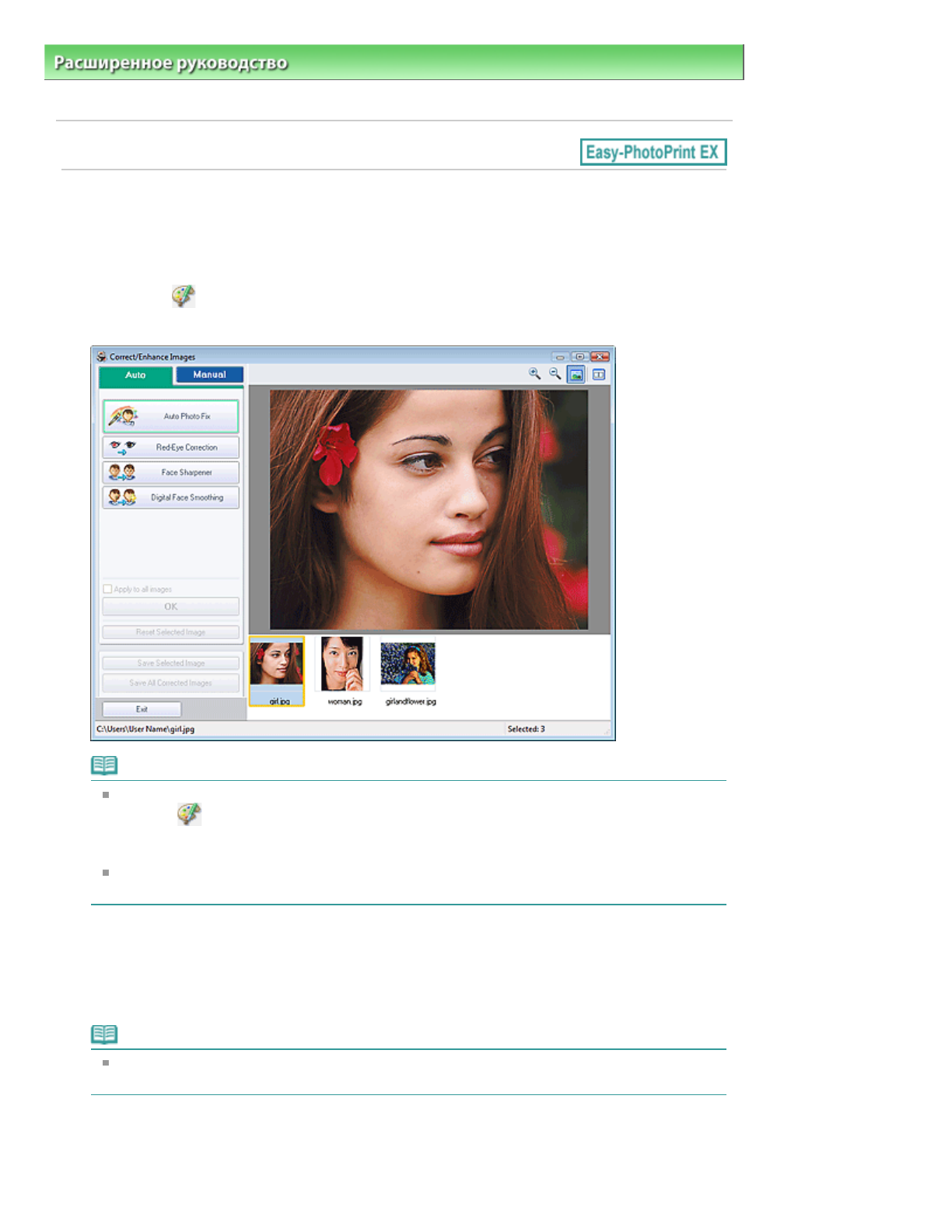
Task: Select the full image view icon
Action: [576, 375]
